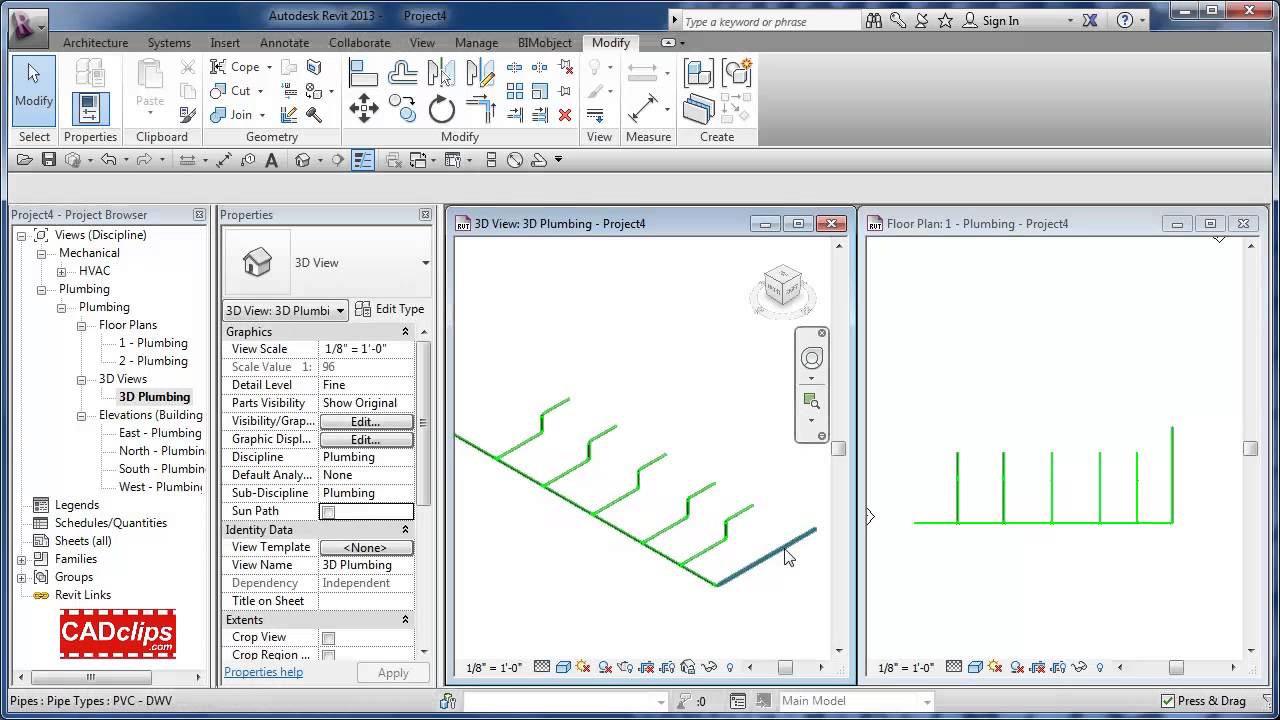
Task: Click Edit for Graphic Display Options
Action: (x=365, y=440)
